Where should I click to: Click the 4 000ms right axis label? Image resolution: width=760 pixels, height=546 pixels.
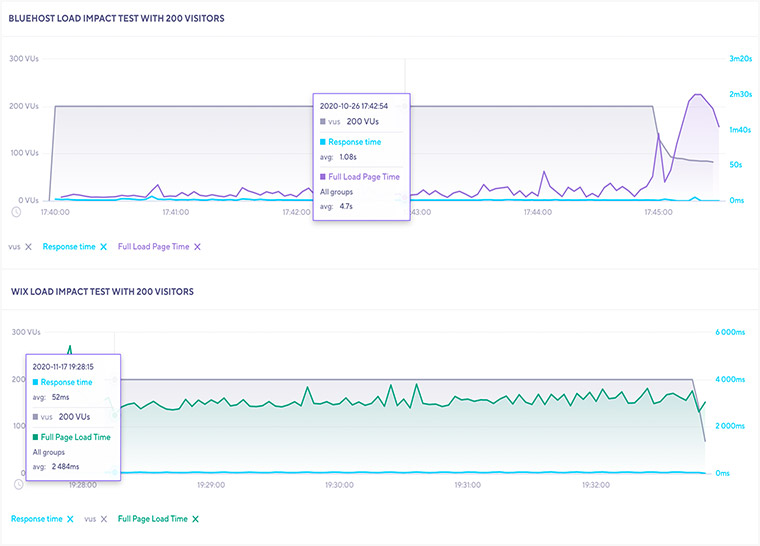coord(730,379)
